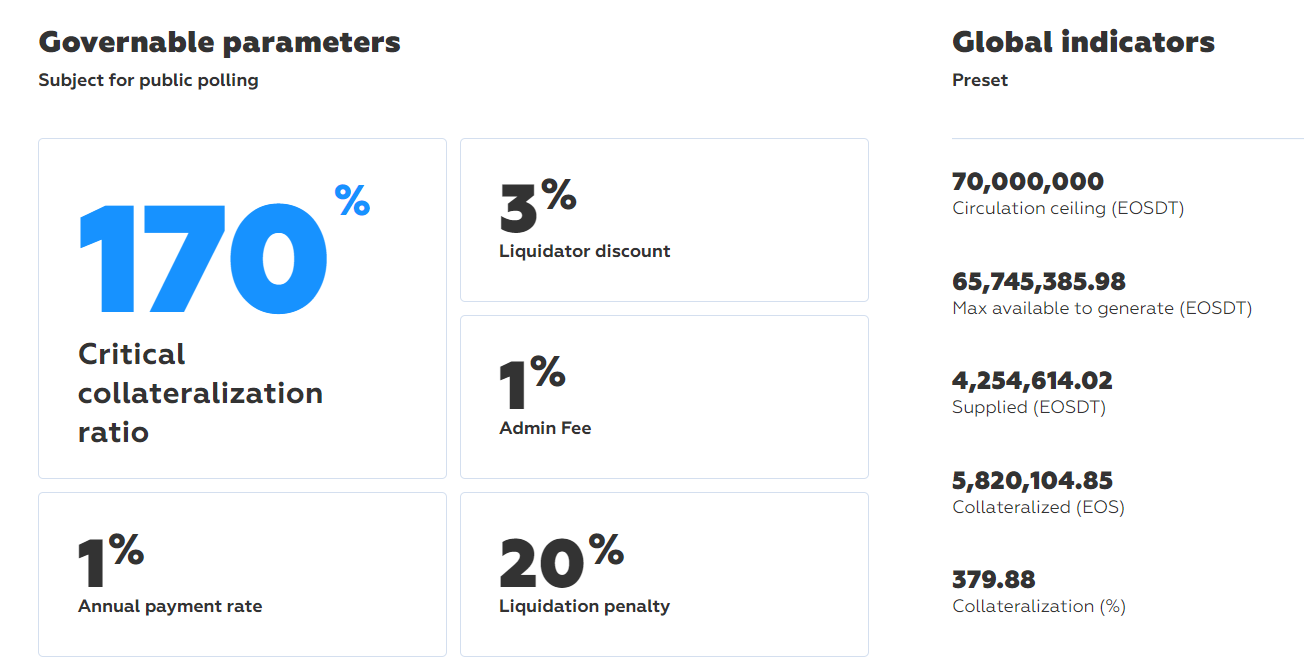Viewport: 1304px width, 668px height.
Task: Select the 4,254,614.02 supplied value
Action: click(1032, 380)
